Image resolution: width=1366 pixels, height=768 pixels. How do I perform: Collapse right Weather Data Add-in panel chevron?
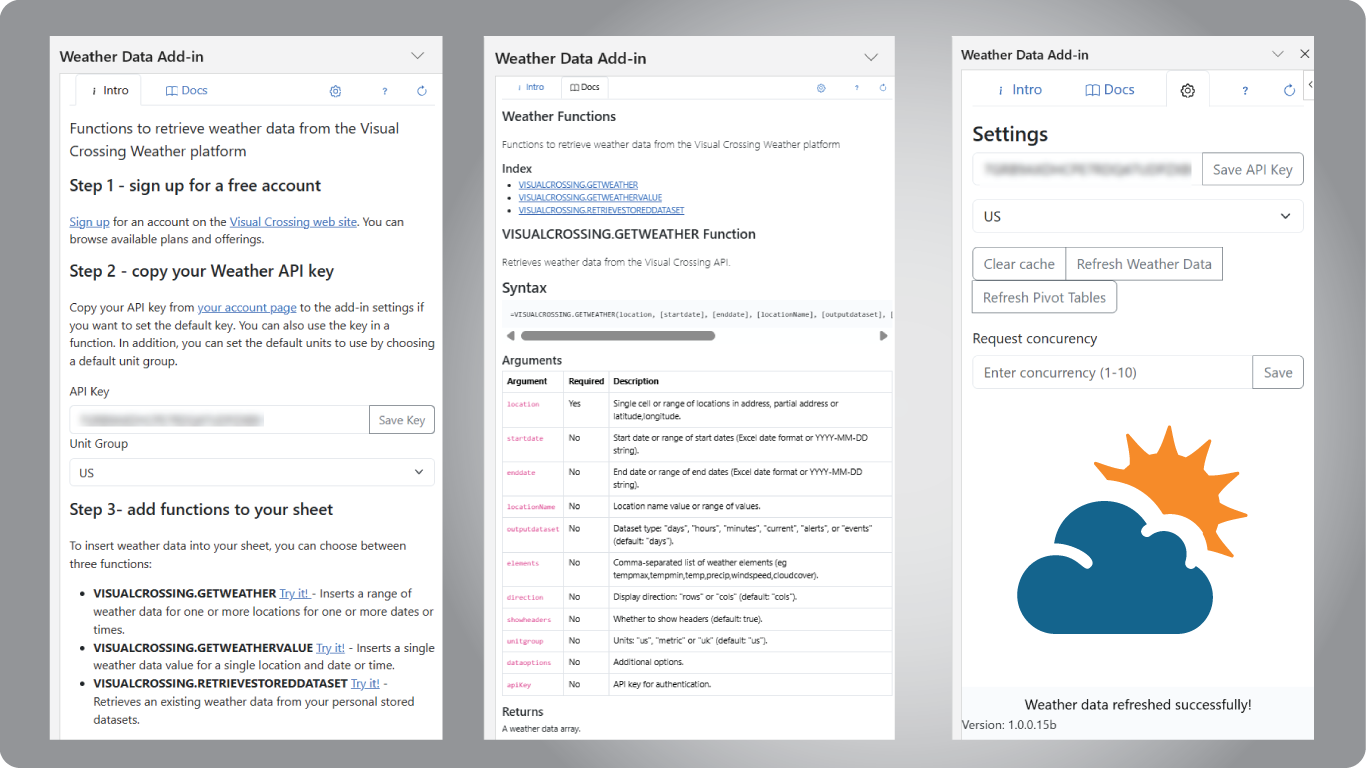(1277, 54)
